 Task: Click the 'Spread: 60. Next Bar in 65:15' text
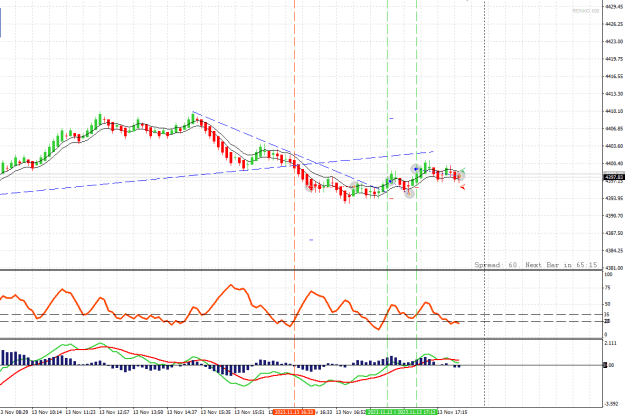click(x=536, y=265)
